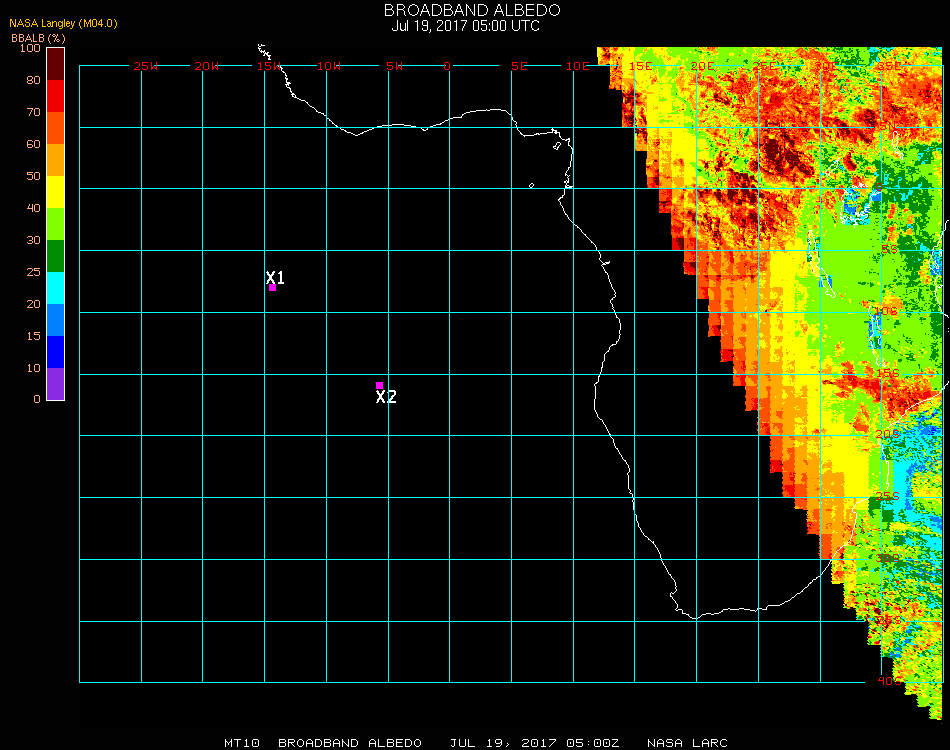
Task: Click the legend scale value 100
Action: pyautogui.click(x=30, y=48)
